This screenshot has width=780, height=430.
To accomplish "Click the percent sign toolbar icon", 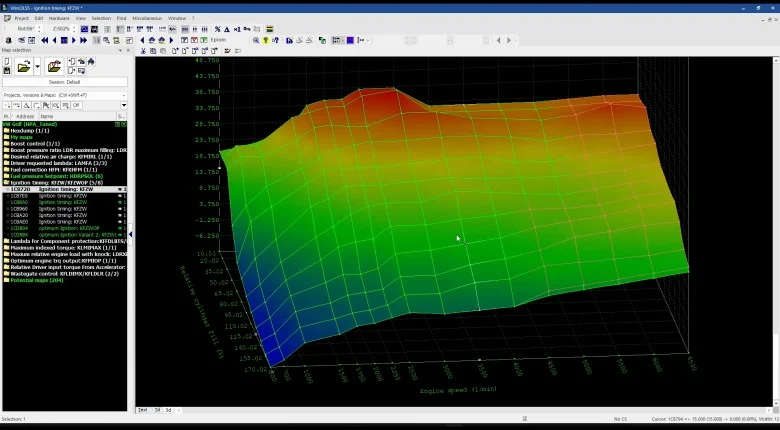I will (217, 29).
